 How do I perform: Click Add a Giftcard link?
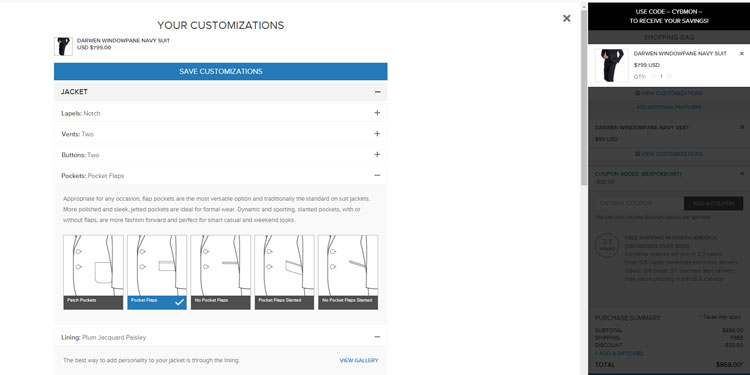619,353
